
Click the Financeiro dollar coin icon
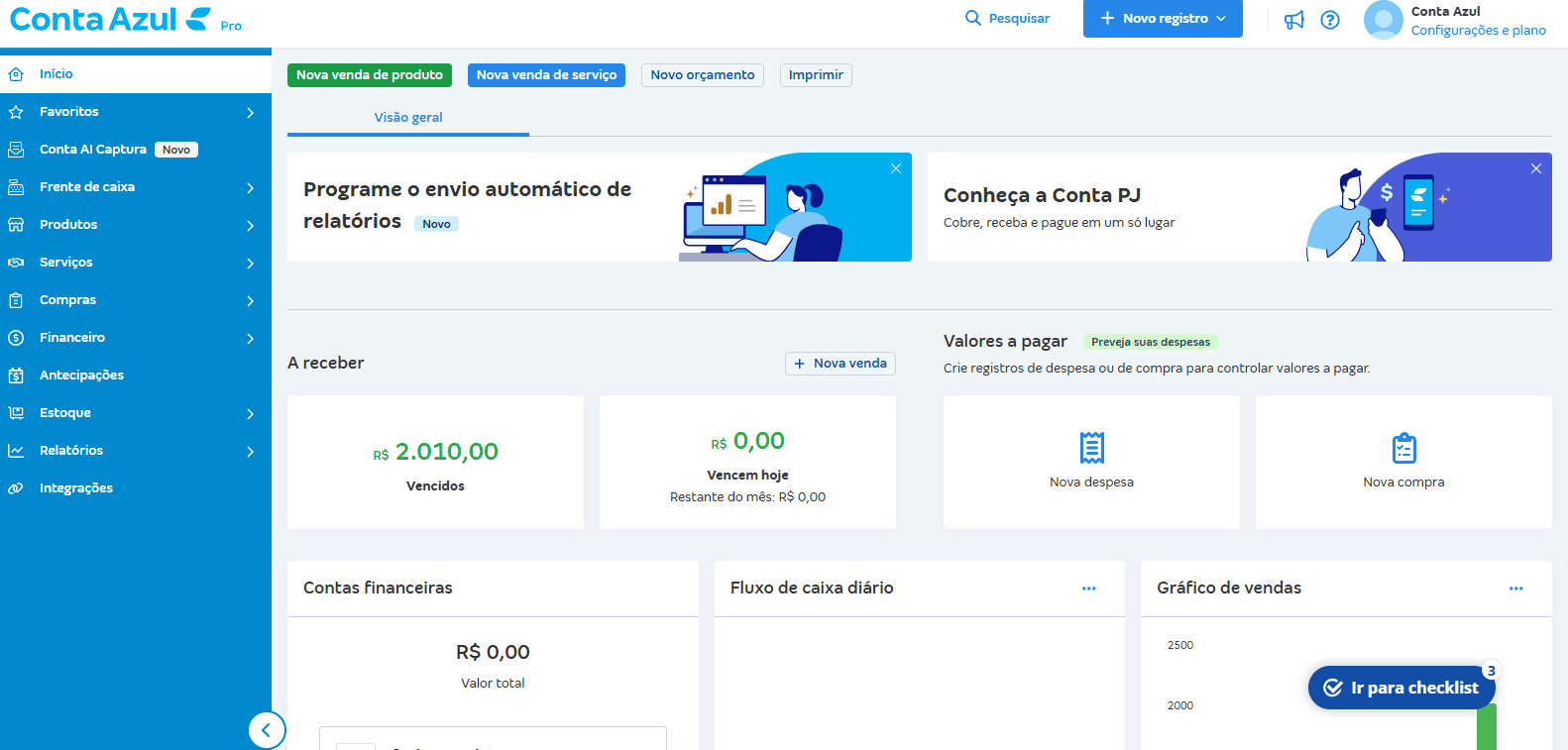click(16, 338)
